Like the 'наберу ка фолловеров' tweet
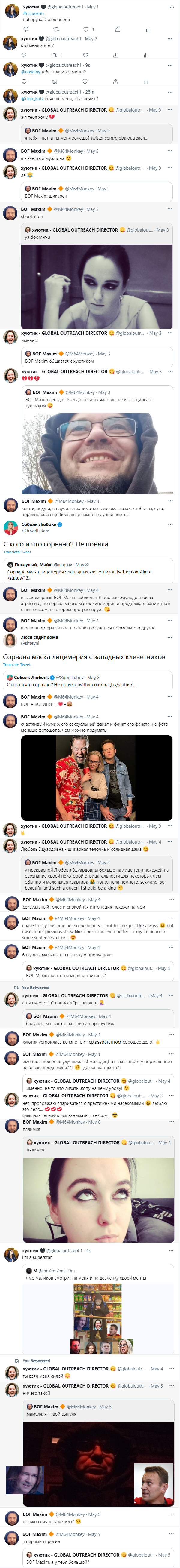 [86, 29]
